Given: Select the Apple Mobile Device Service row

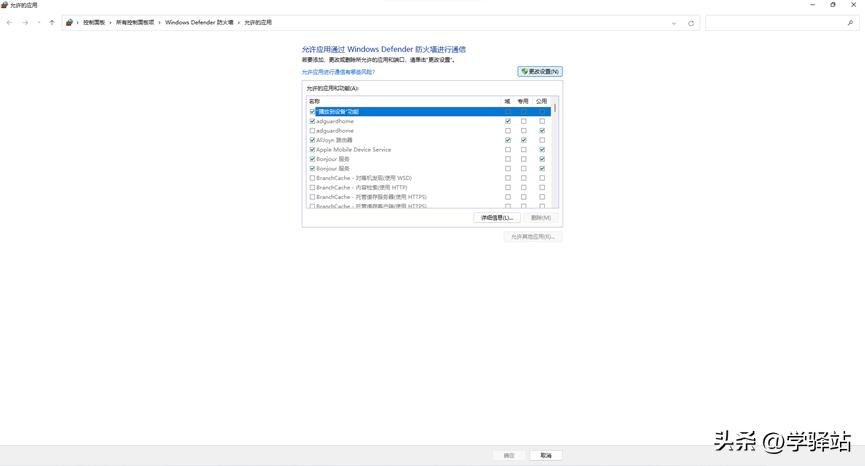Looking at the screenshot, I should coord(429,149).
